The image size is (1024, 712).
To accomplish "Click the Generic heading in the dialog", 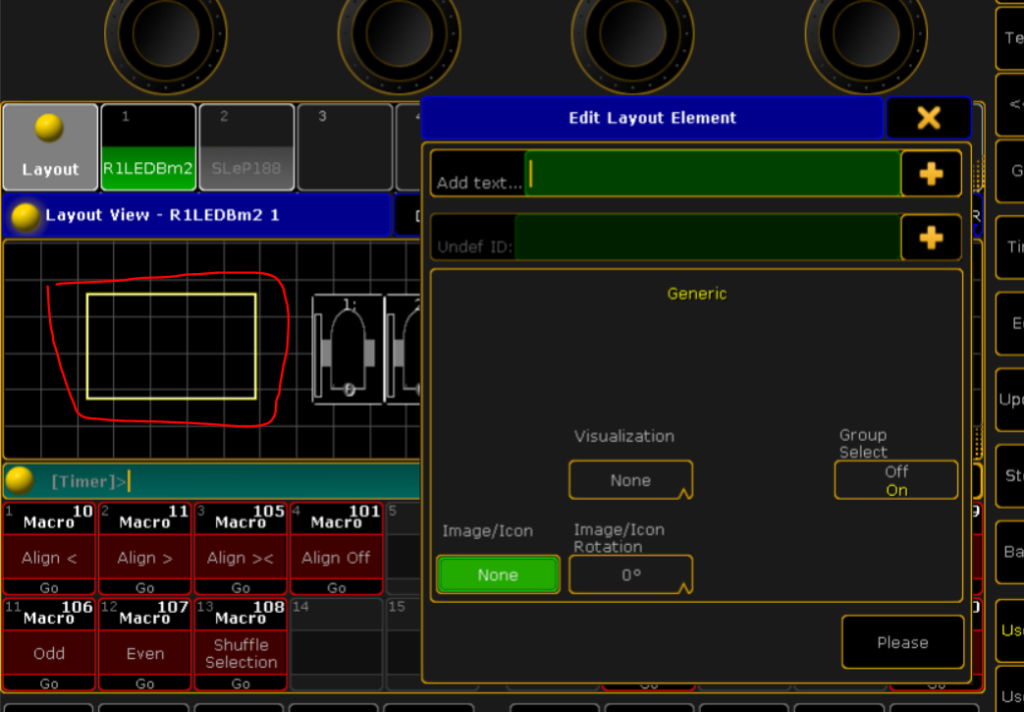I will pyautogui.click(x=697, y=294).
